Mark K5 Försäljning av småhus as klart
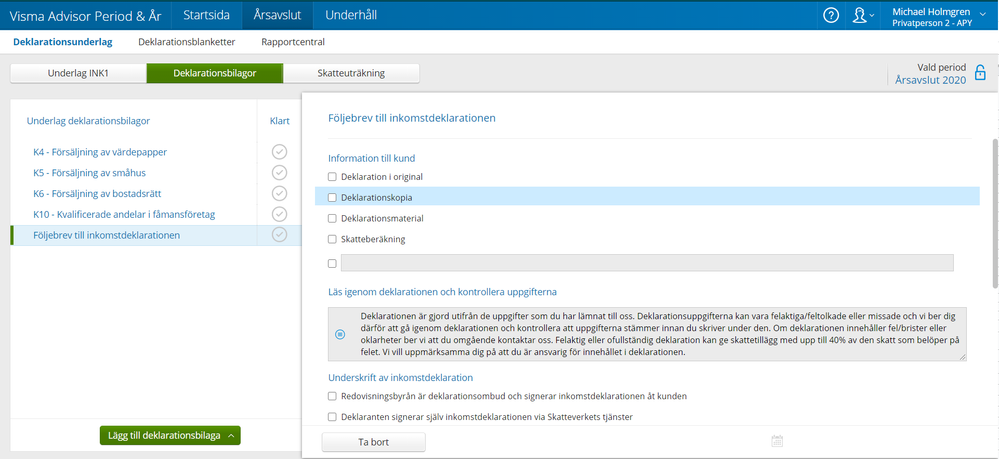This screenshot has height=459, width=999. point(280,172)
